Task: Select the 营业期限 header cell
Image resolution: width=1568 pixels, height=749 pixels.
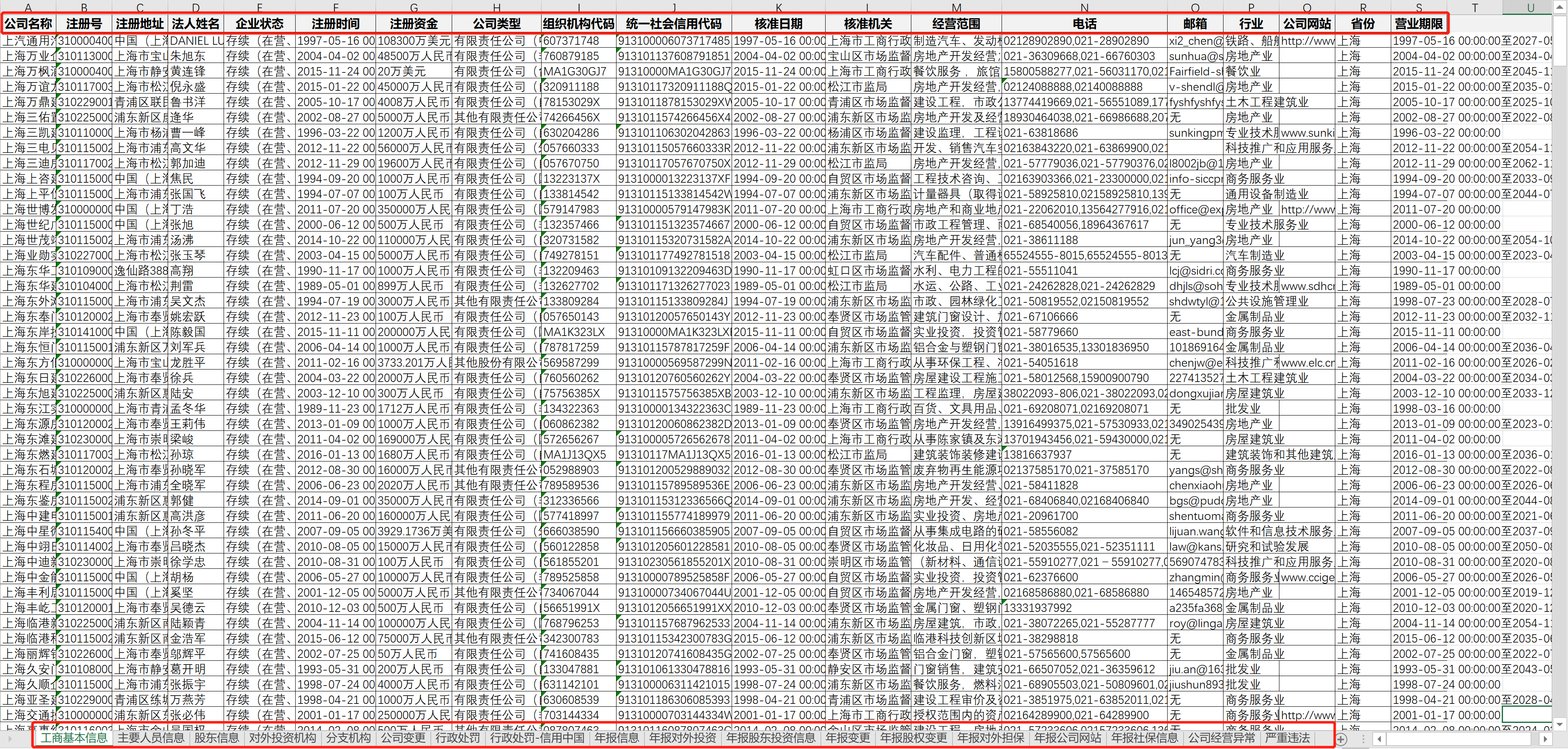Action: 1418,24
